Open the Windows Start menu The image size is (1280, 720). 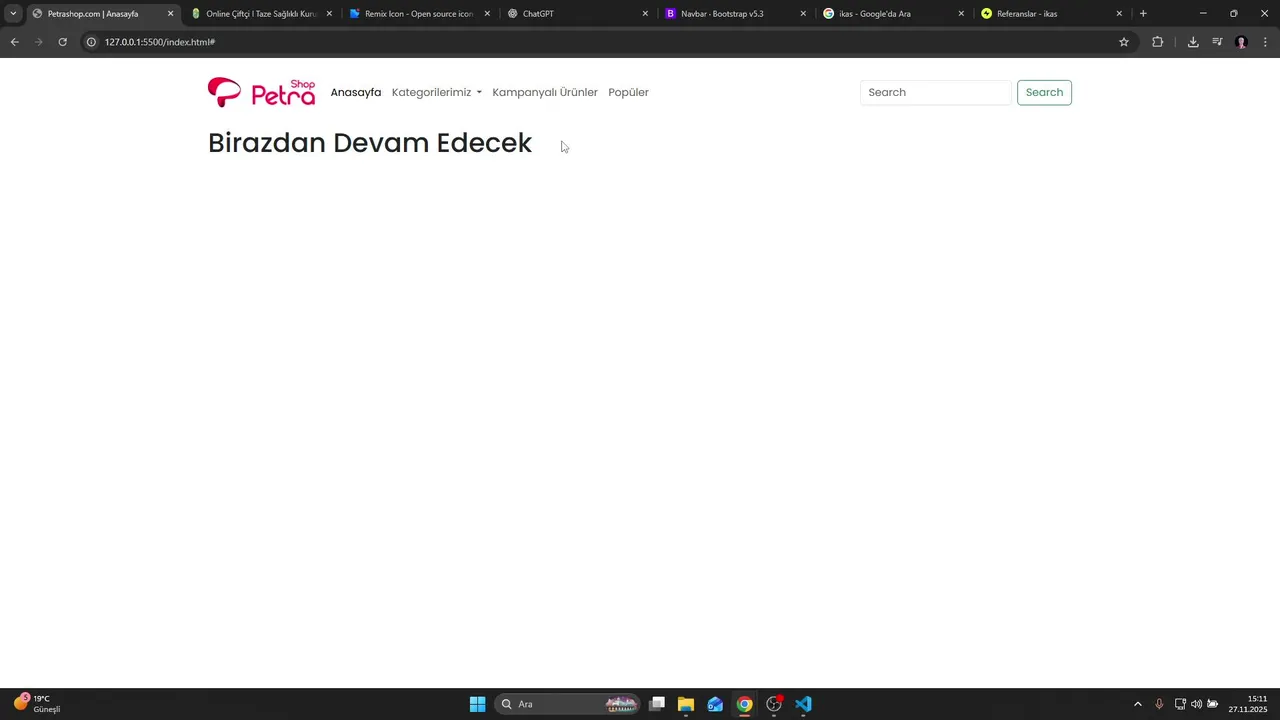[478, 704]
